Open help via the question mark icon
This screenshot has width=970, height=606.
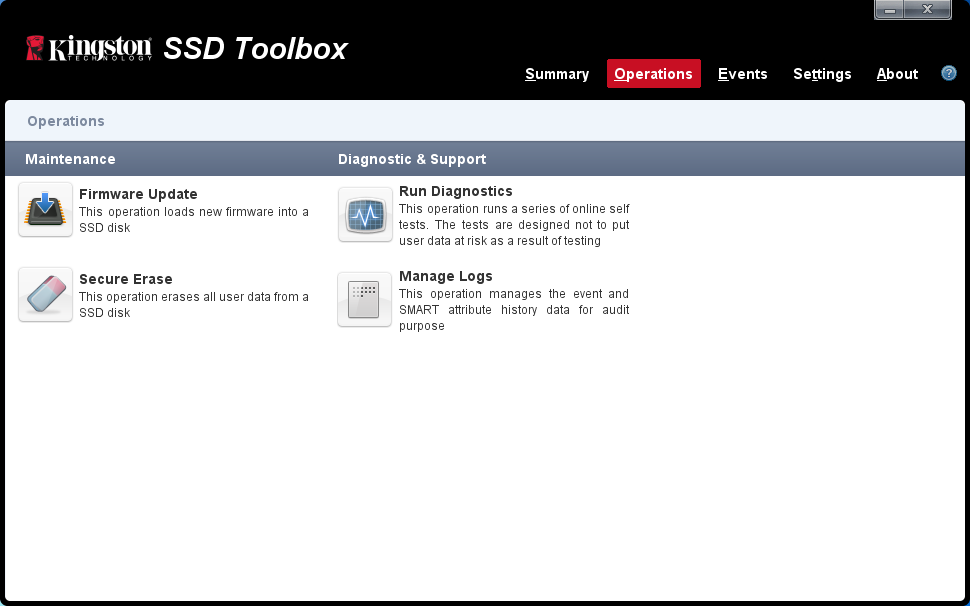pos(949,73)
